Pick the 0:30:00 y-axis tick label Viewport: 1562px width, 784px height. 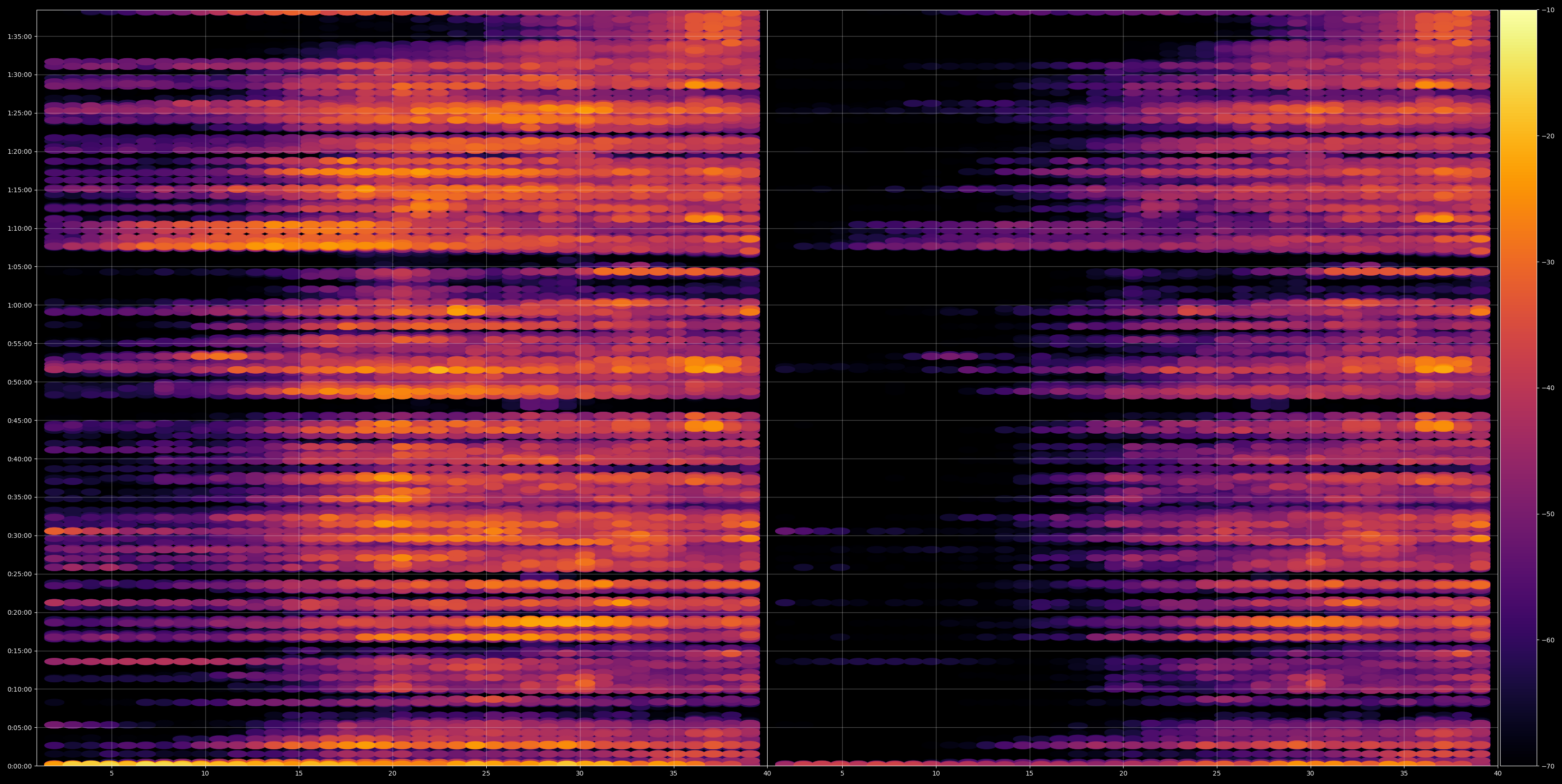click(x=19, y=535)
